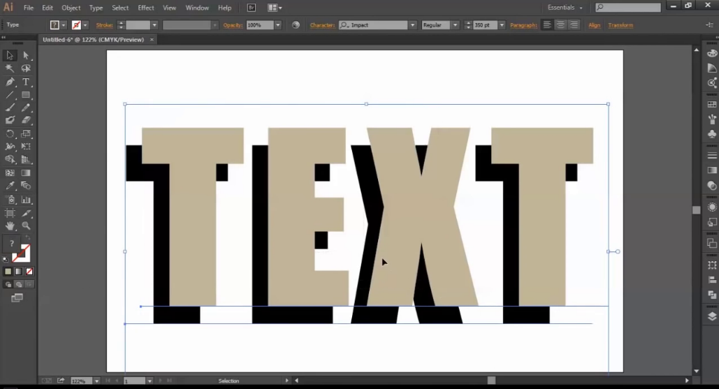Select the Rectangle tool
Screen dimensions: 719x389
coord(26,95)
